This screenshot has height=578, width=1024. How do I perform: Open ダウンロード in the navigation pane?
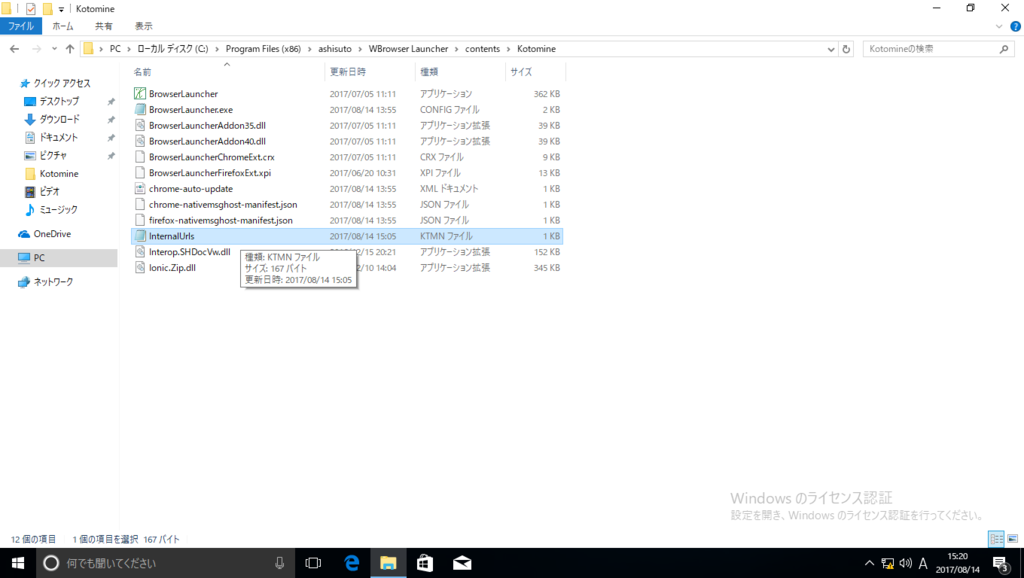(59, 120)
